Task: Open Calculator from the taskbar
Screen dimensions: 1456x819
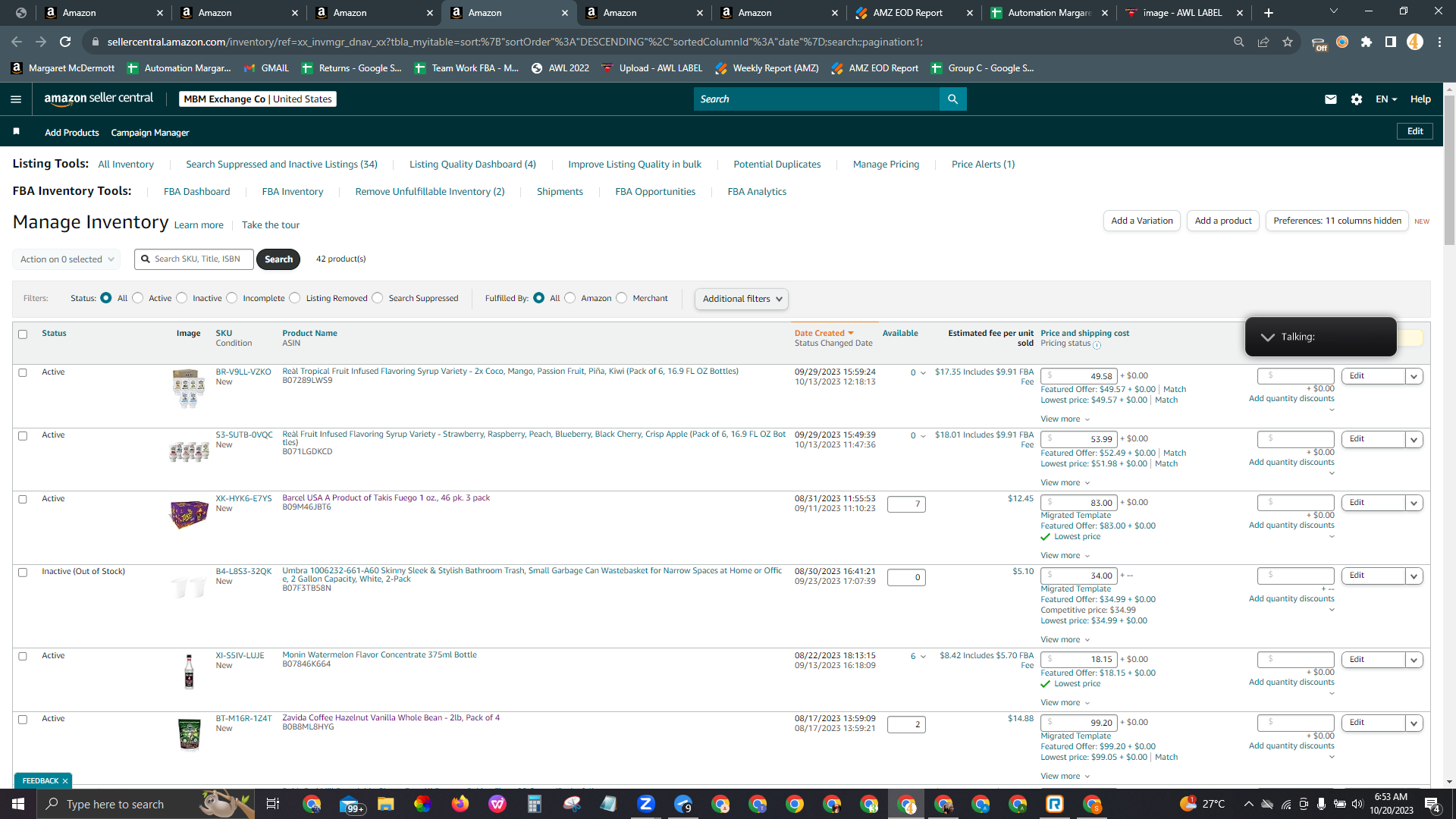Action: (x=535, y=804)
